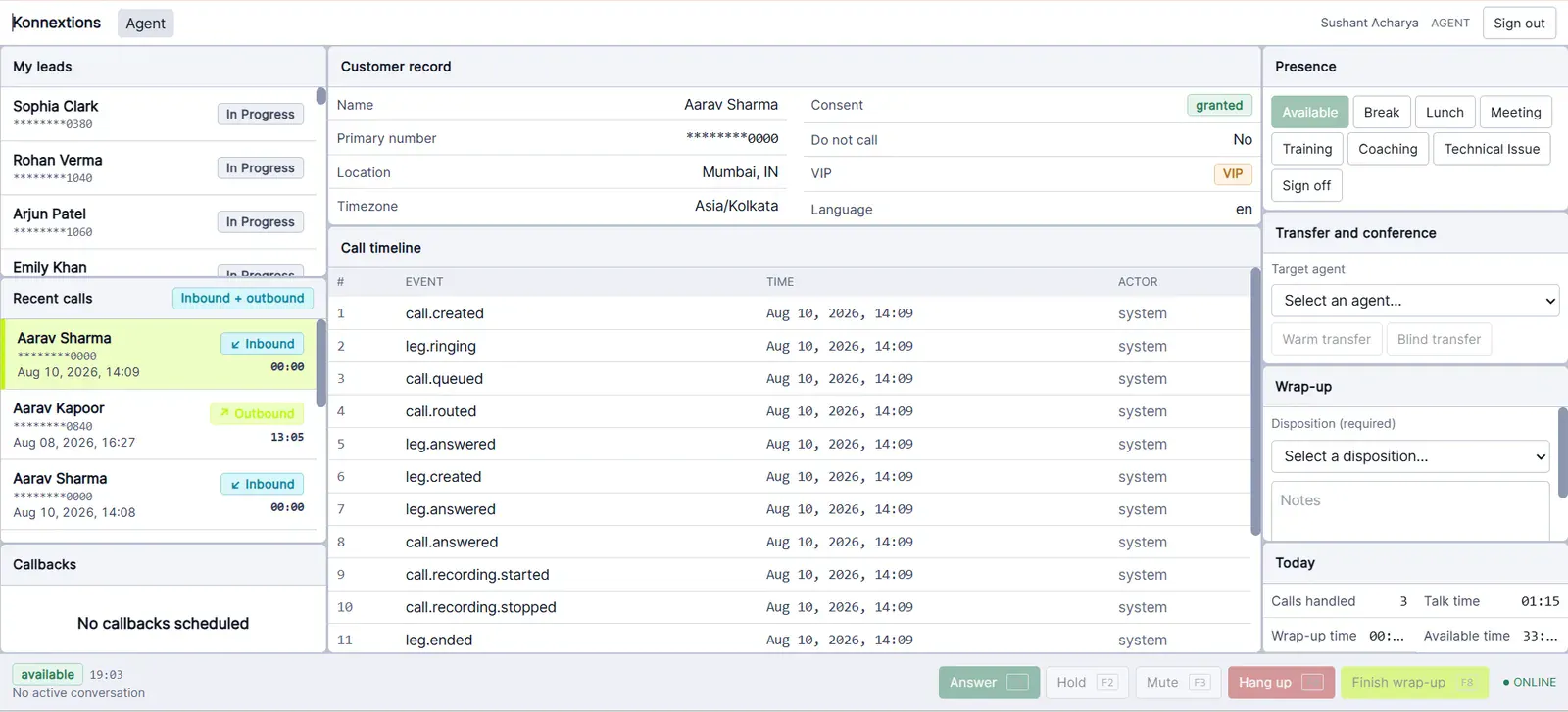
Task: Click the Call timeline scrollbar
Action: 1255,402
